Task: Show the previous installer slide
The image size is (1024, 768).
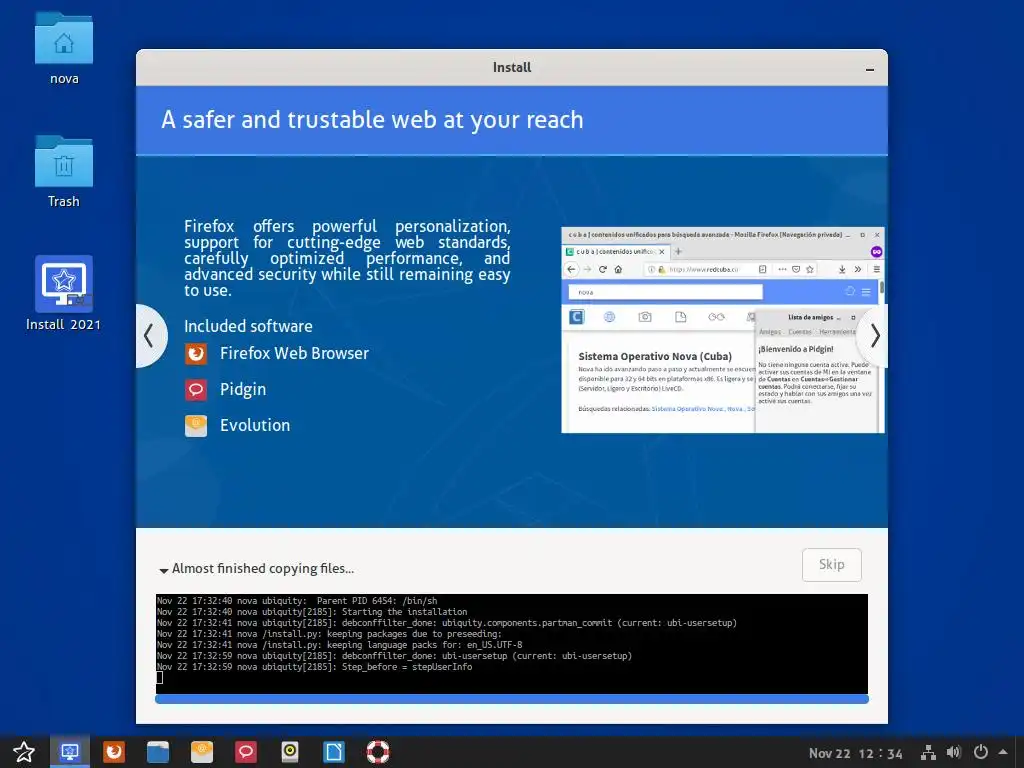Action: coord(150,336)
